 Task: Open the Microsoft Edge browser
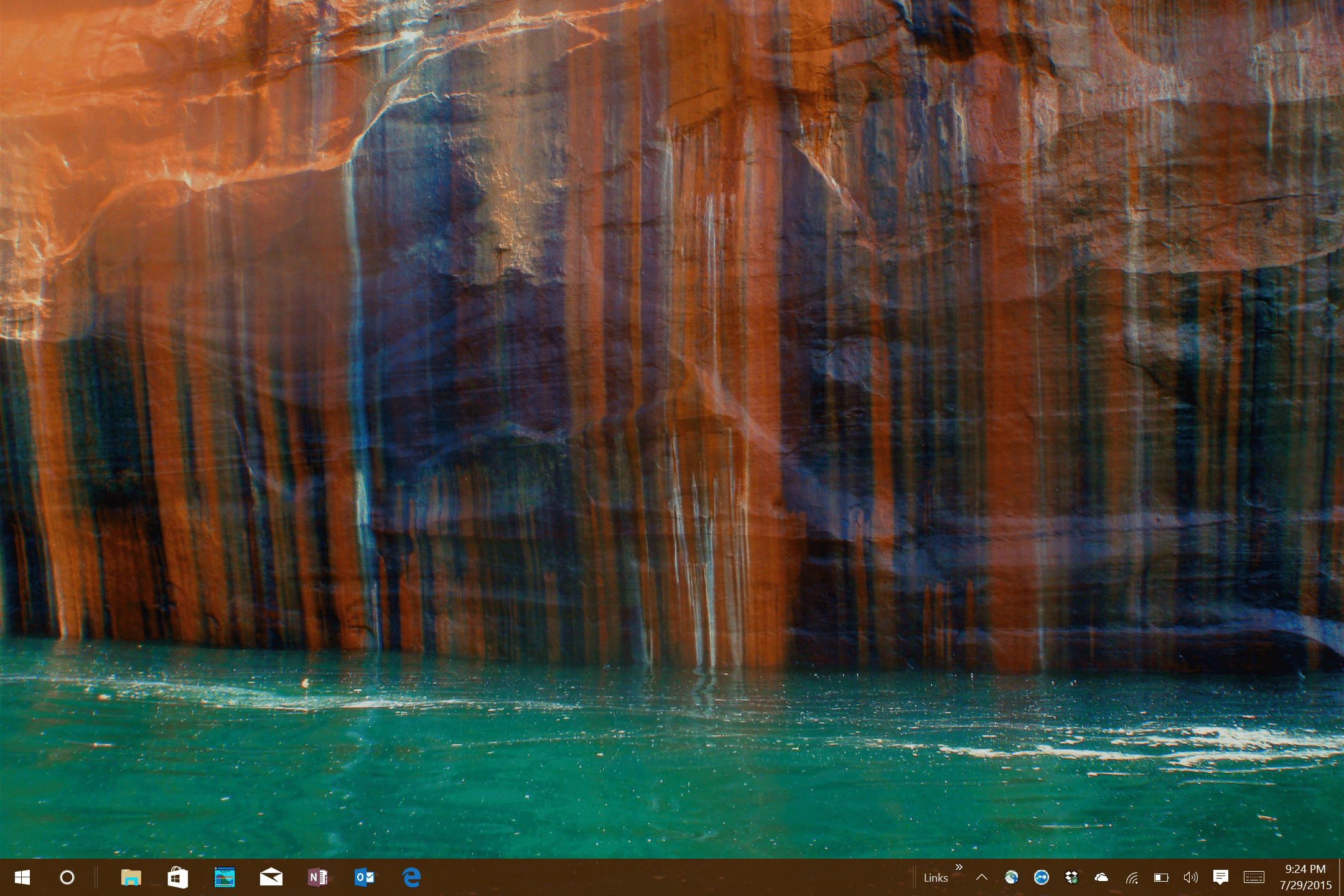[x=411, y=877]
